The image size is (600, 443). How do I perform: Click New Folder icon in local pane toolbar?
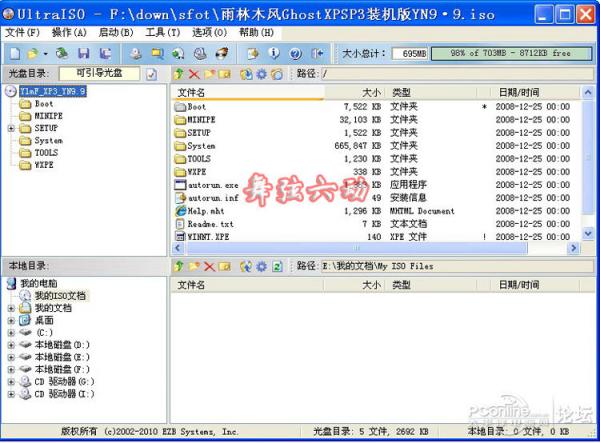194,266
